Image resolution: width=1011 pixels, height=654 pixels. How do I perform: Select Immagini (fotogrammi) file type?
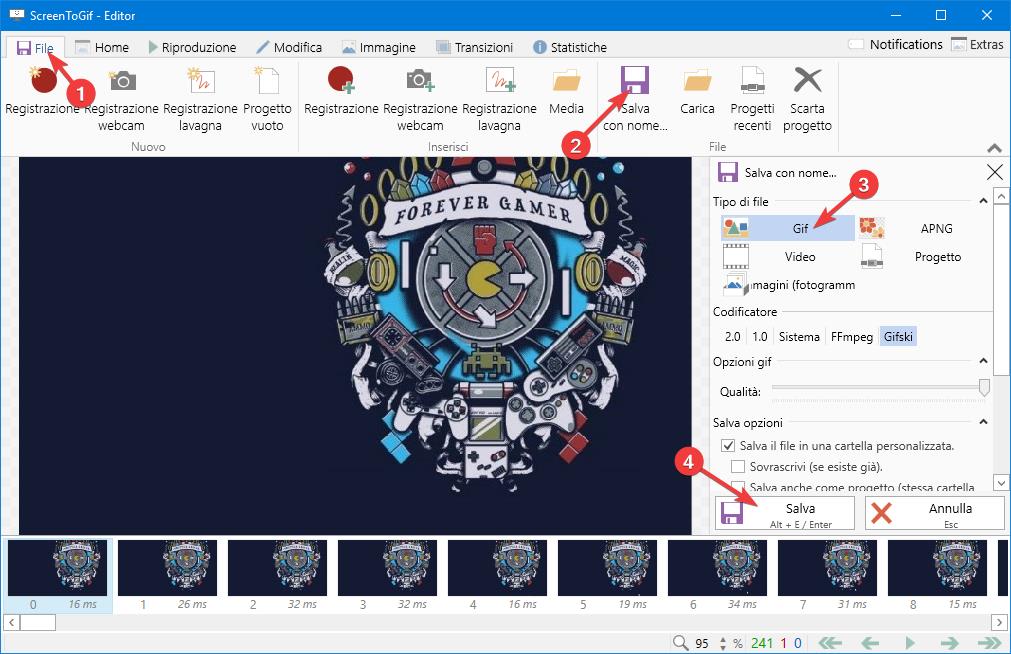point(789,284)
